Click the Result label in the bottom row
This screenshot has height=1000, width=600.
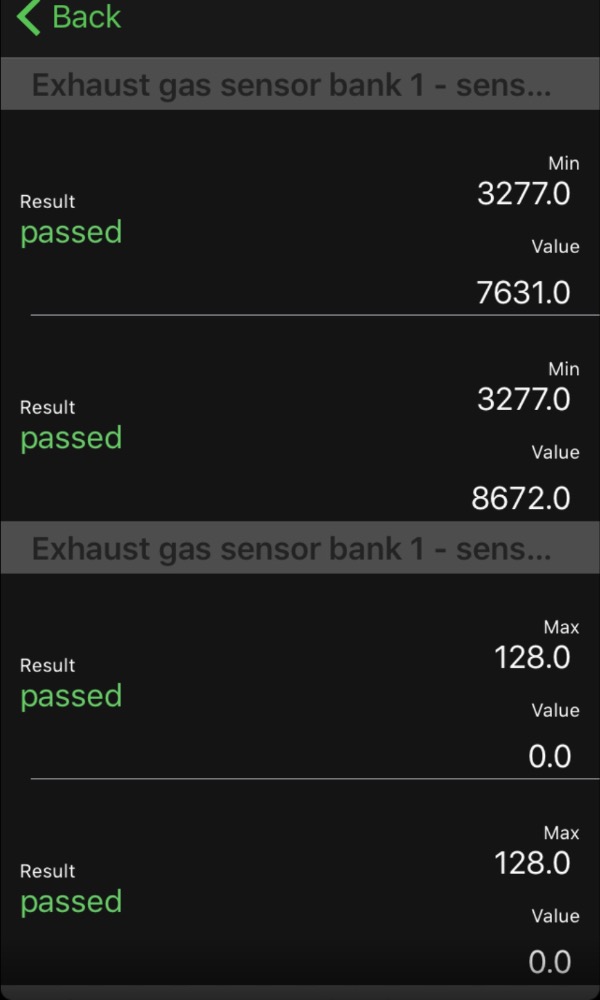[x=47, y=872]
